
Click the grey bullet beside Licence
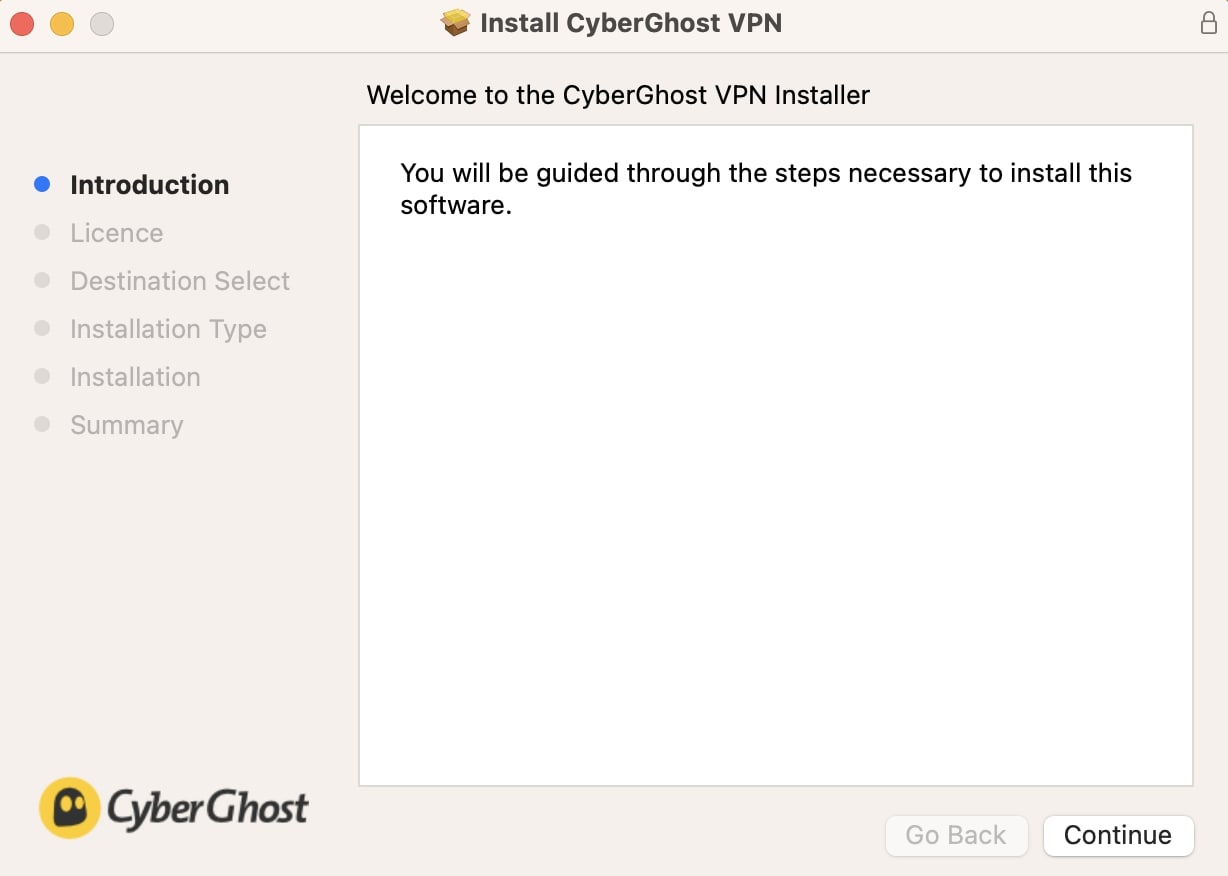(42, 232)
